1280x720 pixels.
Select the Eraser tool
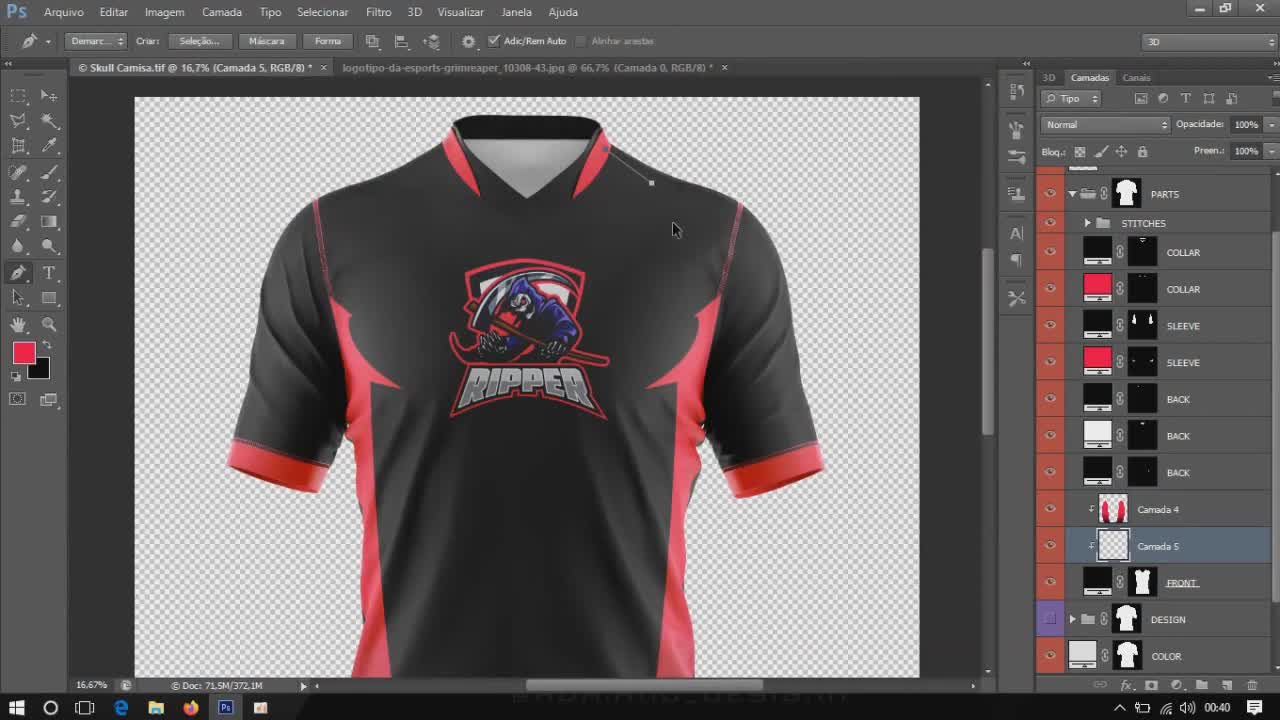pos(18,222)
